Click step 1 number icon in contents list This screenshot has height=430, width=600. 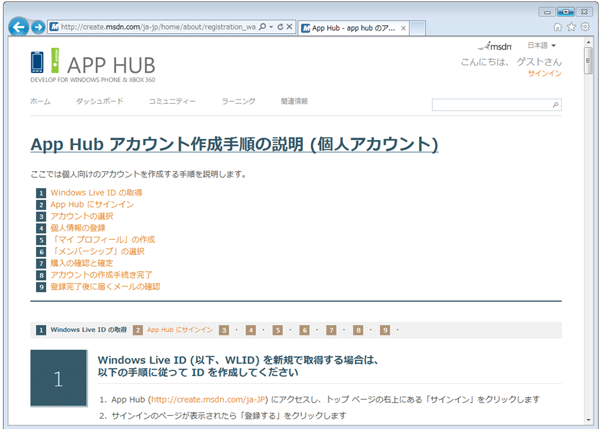(x=41, y=193)
